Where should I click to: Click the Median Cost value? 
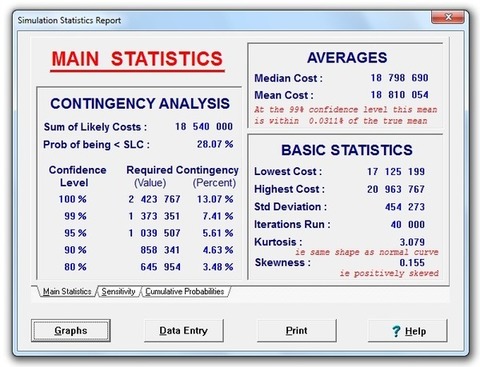pos(399,78)
